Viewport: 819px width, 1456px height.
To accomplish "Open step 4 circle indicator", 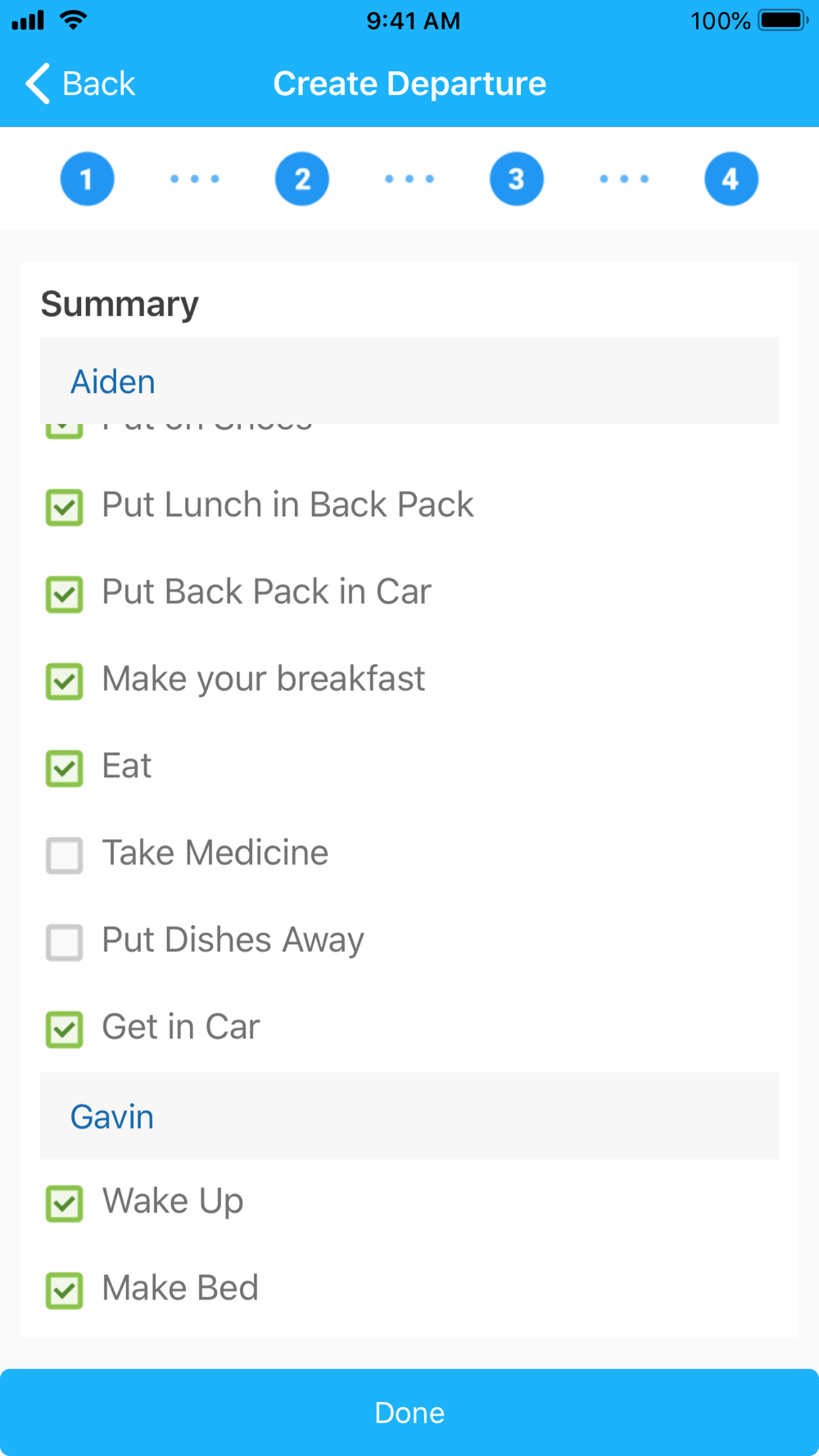I will point(731,179).
